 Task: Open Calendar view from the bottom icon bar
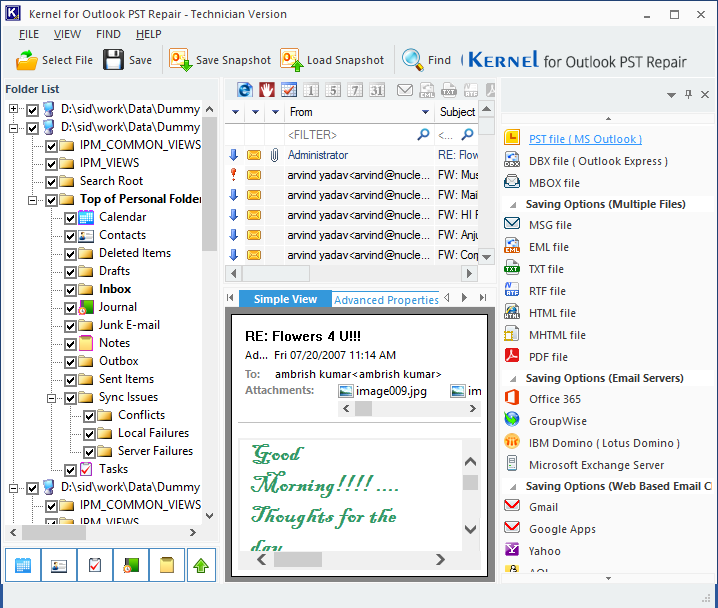(23, 565)
